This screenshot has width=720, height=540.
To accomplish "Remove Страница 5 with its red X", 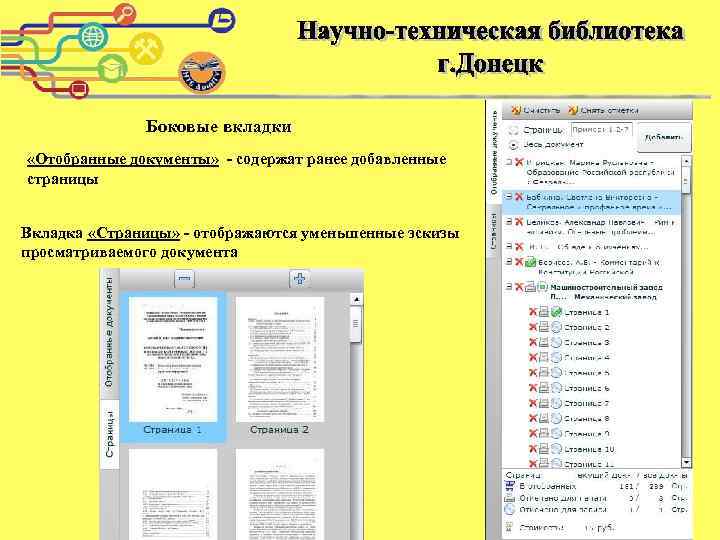I will click(x=533, y=373).
